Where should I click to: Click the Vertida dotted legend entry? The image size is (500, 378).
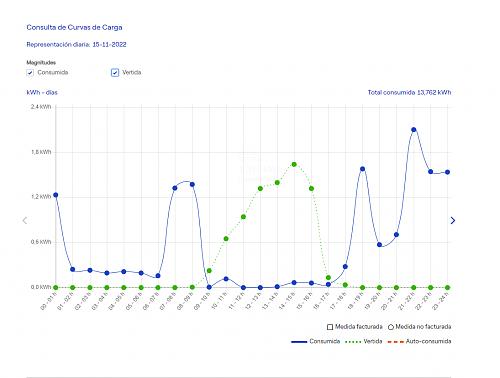point(364,341)
